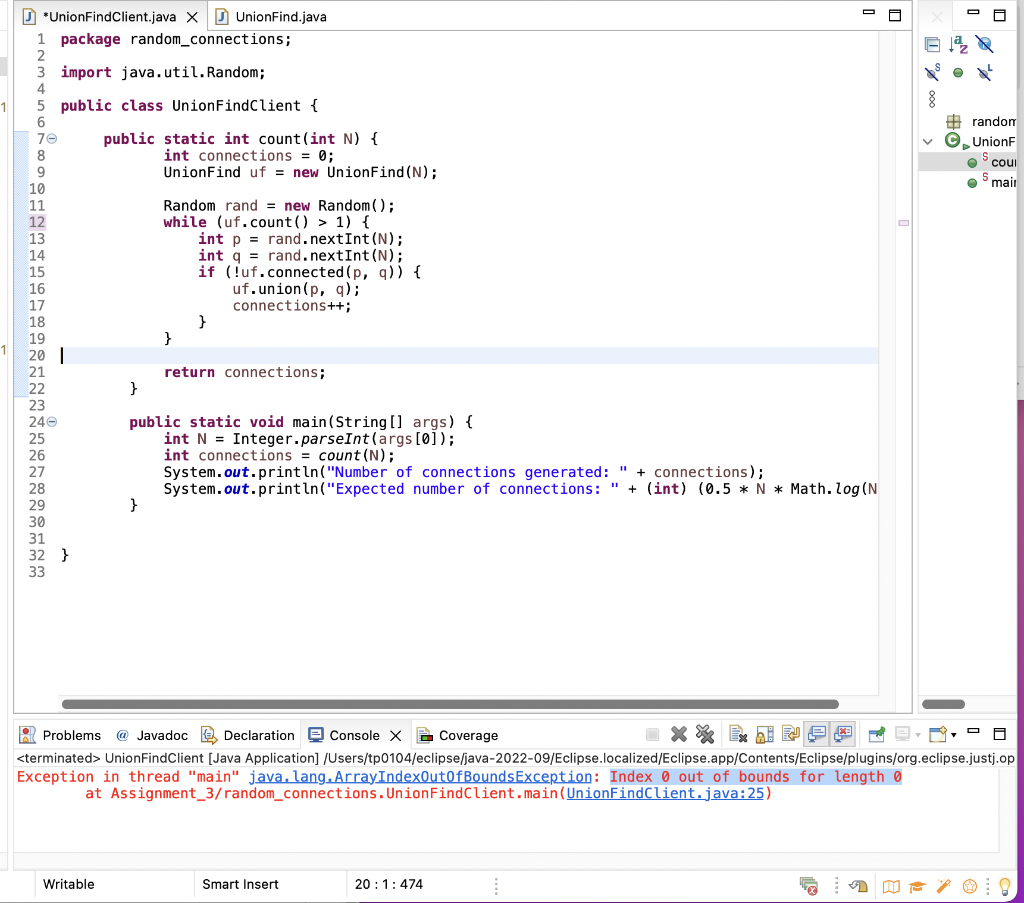
Task: Click the editor's horizontal scrollbar
Action: tap(450, 704)
